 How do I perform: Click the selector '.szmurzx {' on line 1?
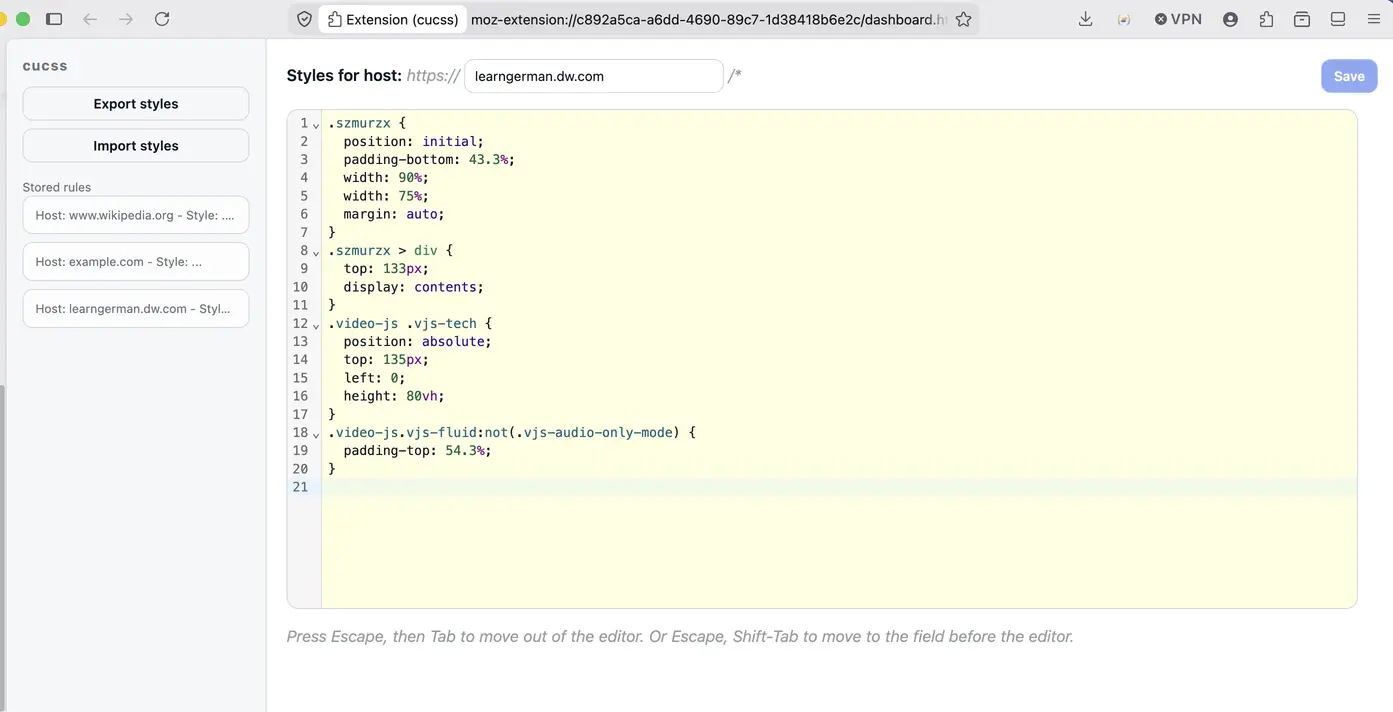pos(367,123)
